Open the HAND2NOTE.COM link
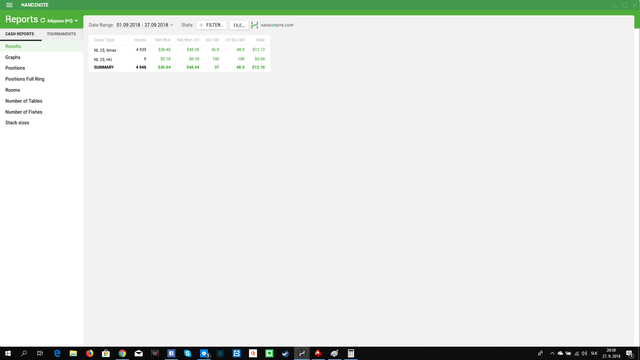This screenshot has height=360, width=640. tap(277, 25)
